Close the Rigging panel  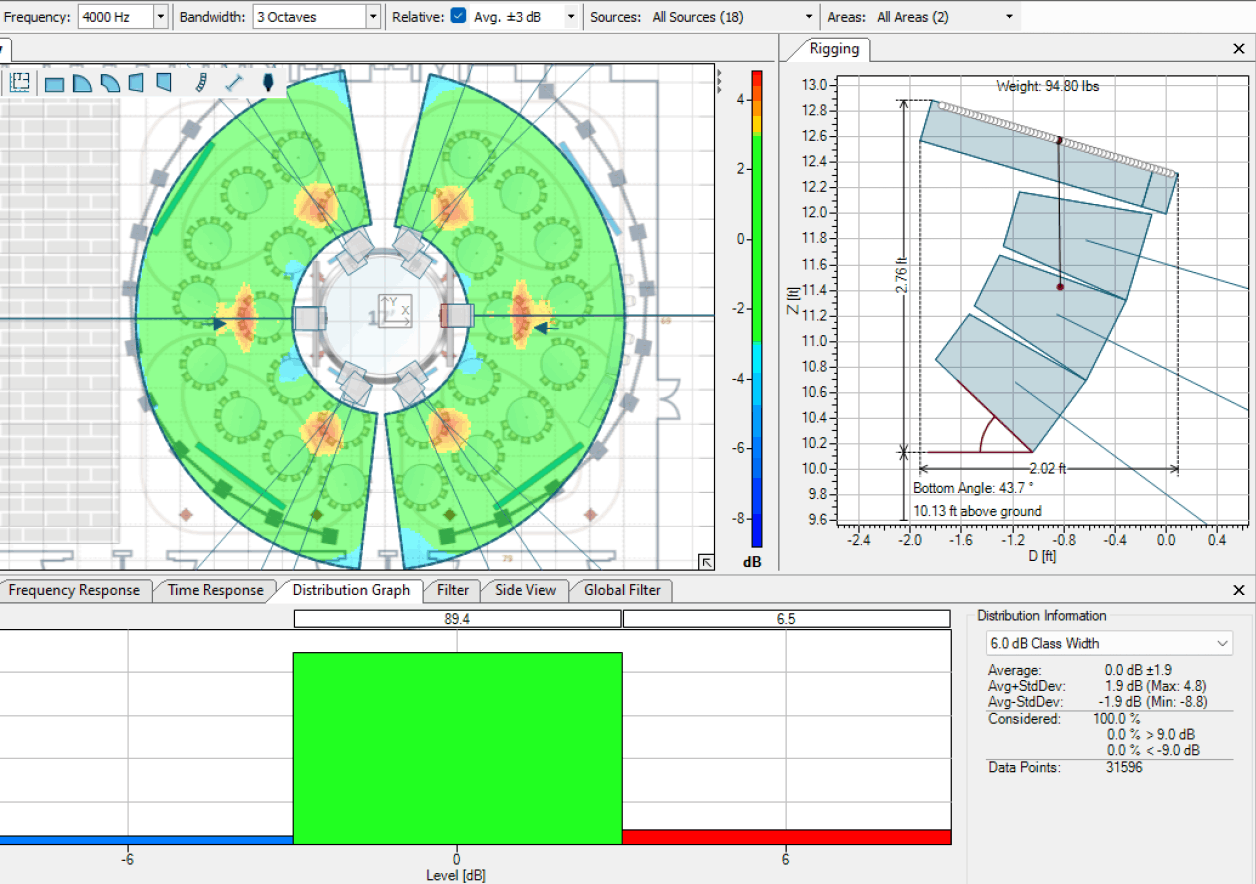pos(1238,48)
